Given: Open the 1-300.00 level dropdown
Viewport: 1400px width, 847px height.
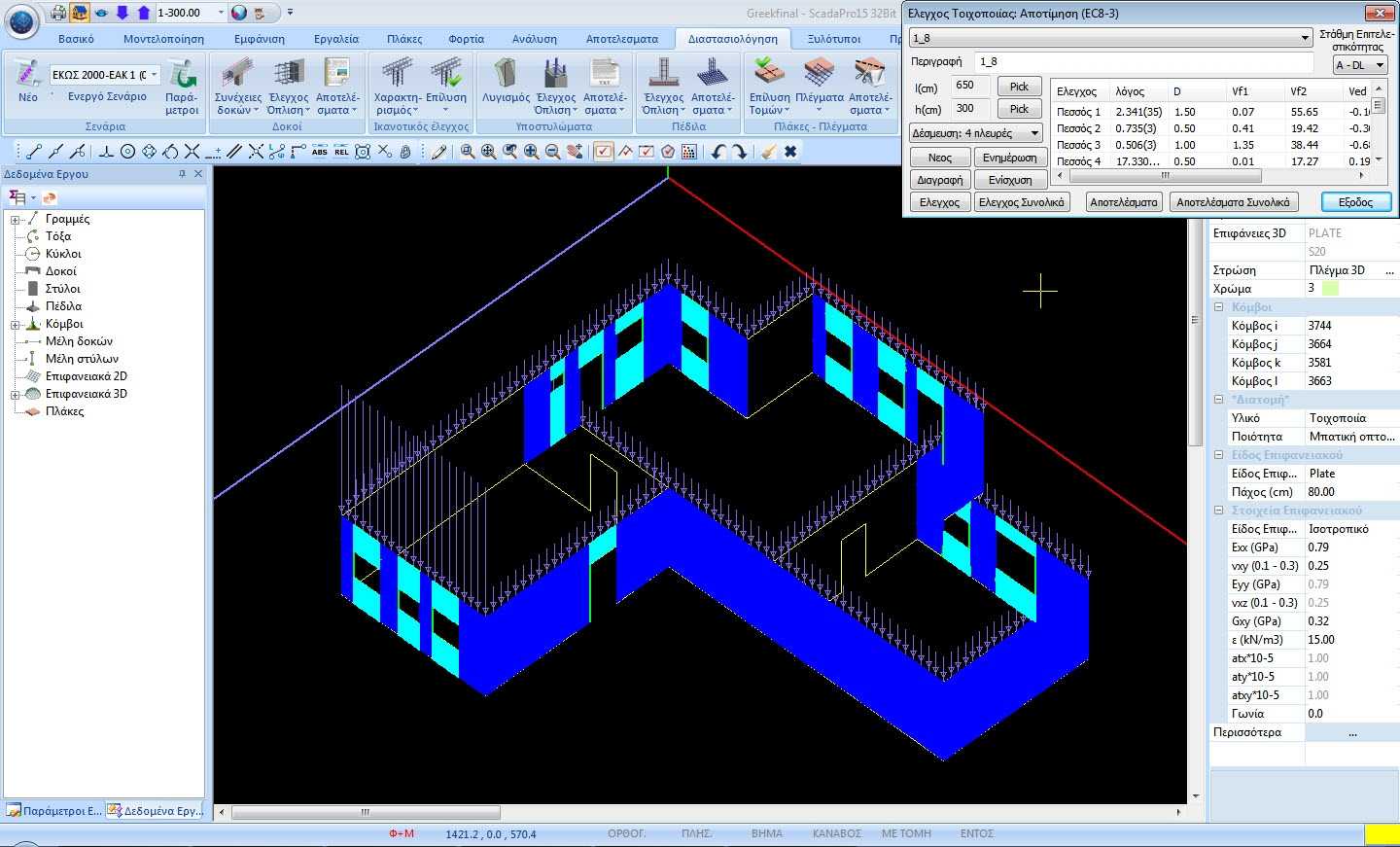Looking at the screenshot, I should 222,13.
